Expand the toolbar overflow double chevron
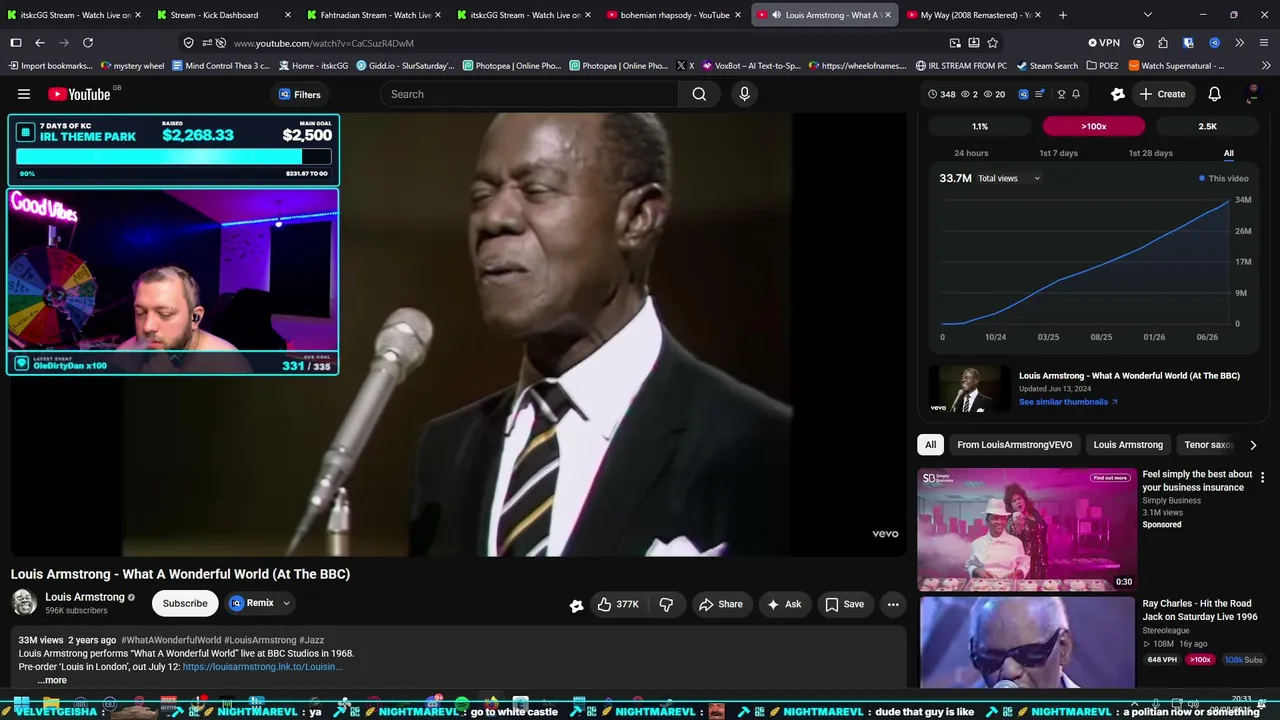 tap(1239, 43)
